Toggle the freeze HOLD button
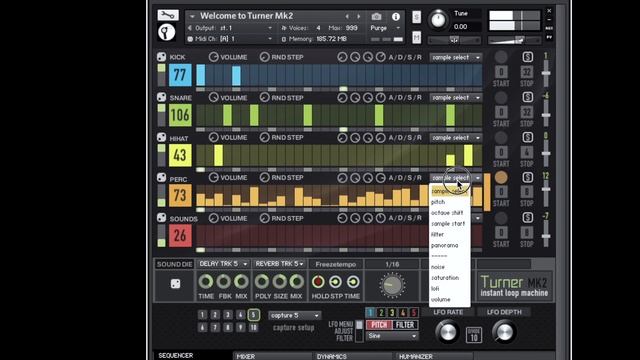 318,282
